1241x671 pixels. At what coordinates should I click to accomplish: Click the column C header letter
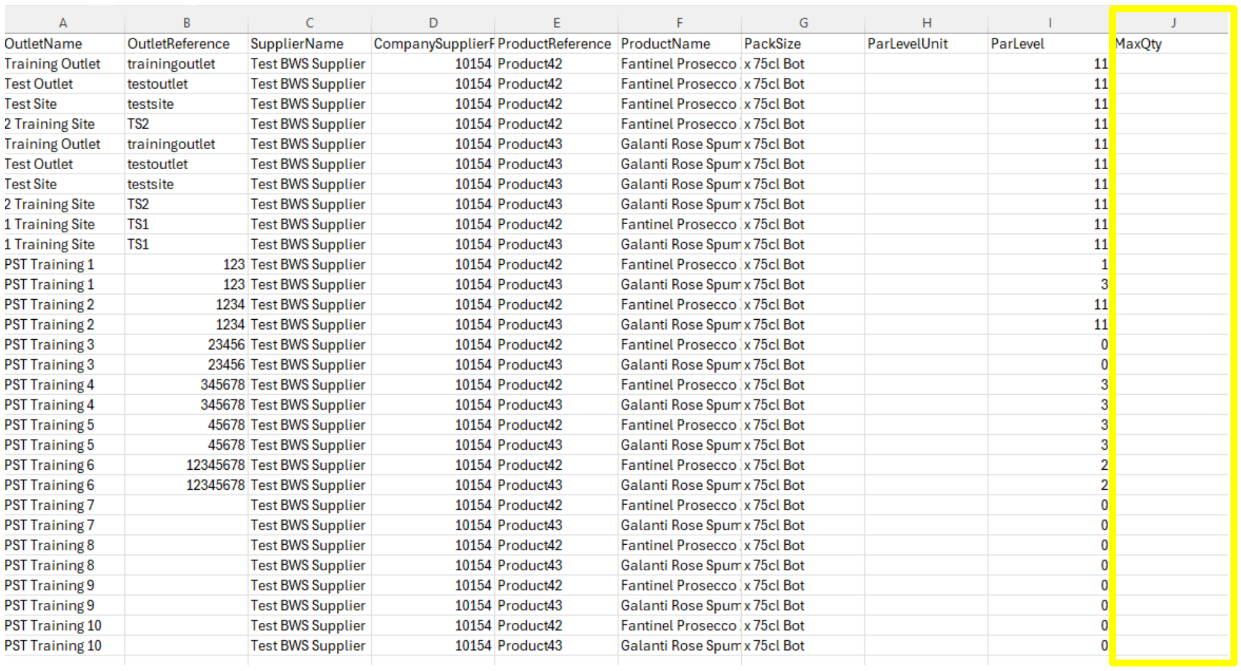point(309,23)
